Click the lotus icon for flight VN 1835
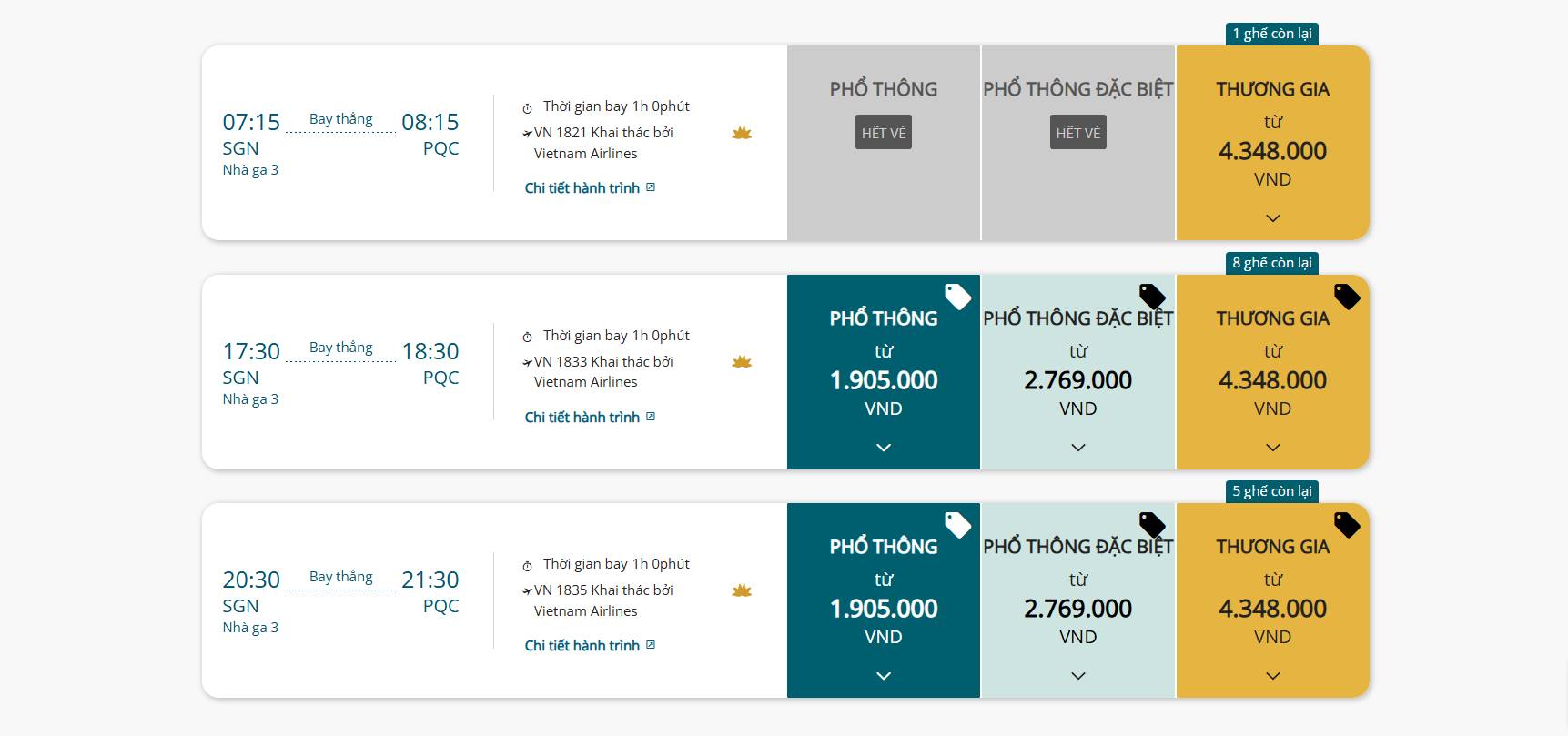The width and height of the screenshot is (1568, 736). 742,591
